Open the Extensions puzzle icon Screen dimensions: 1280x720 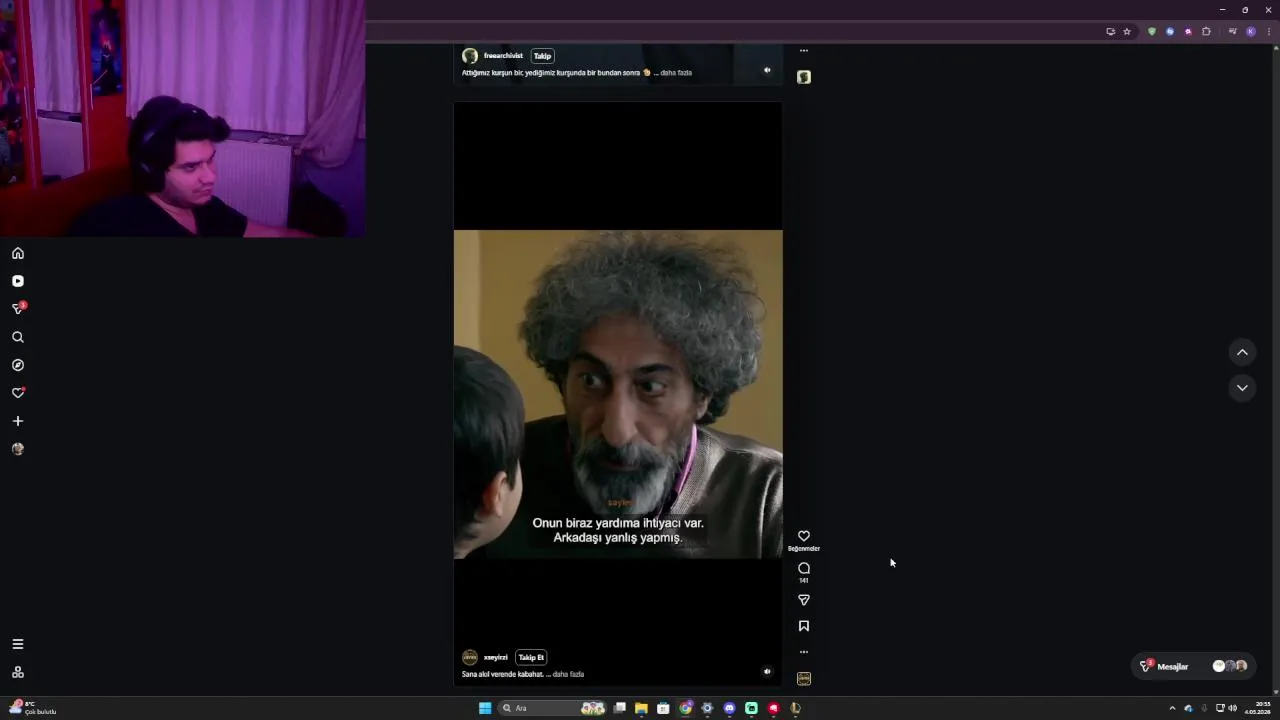[1206, 31]
